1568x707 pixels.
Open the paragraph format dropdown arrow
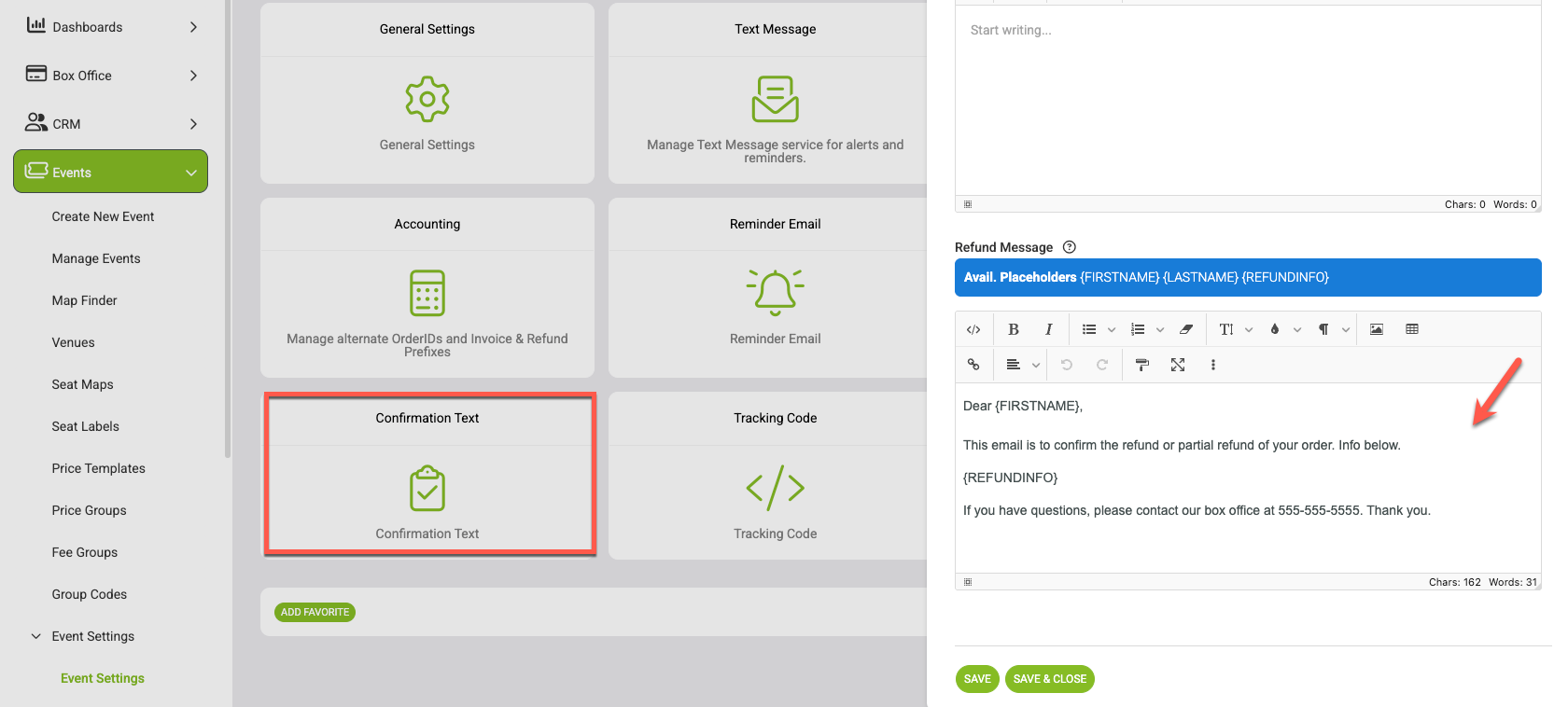[x=1346, y=329]
